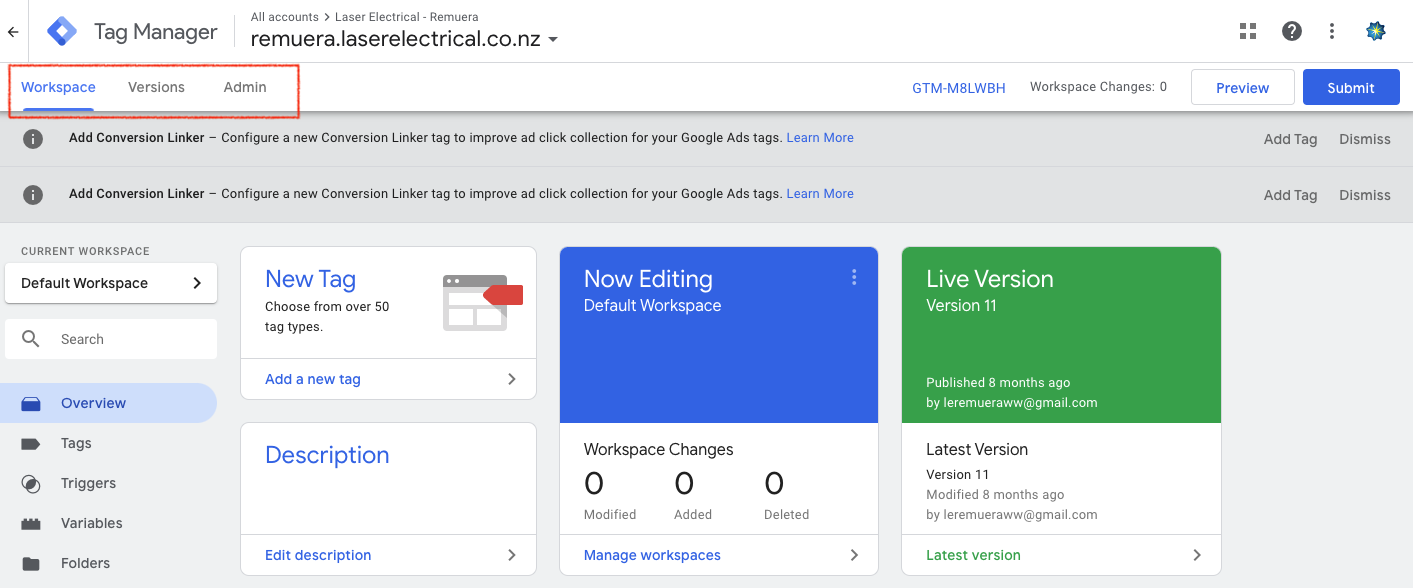1413x588 pixels.
Task: Click the CURRENT WORKSPACE label
Action: pos(85,252)
